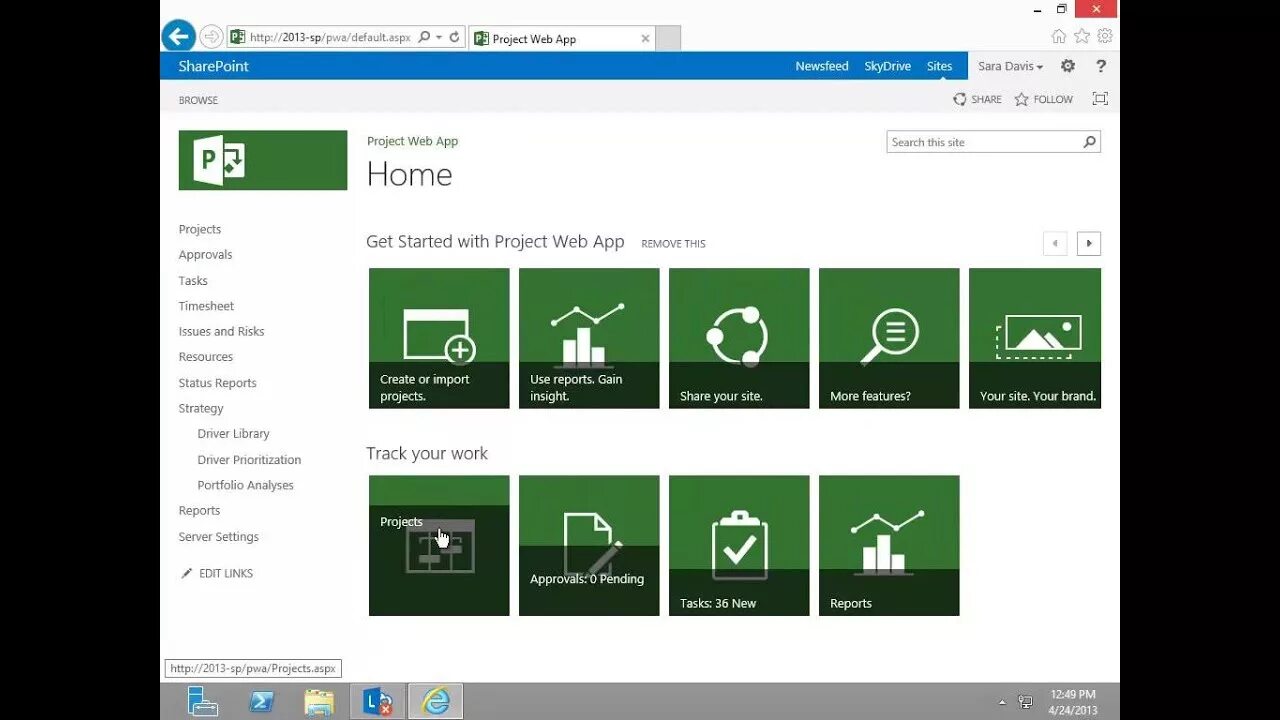This screenshot has height=720, width=1280.
Task: Open Server Settings link
Action: (218, 537)
